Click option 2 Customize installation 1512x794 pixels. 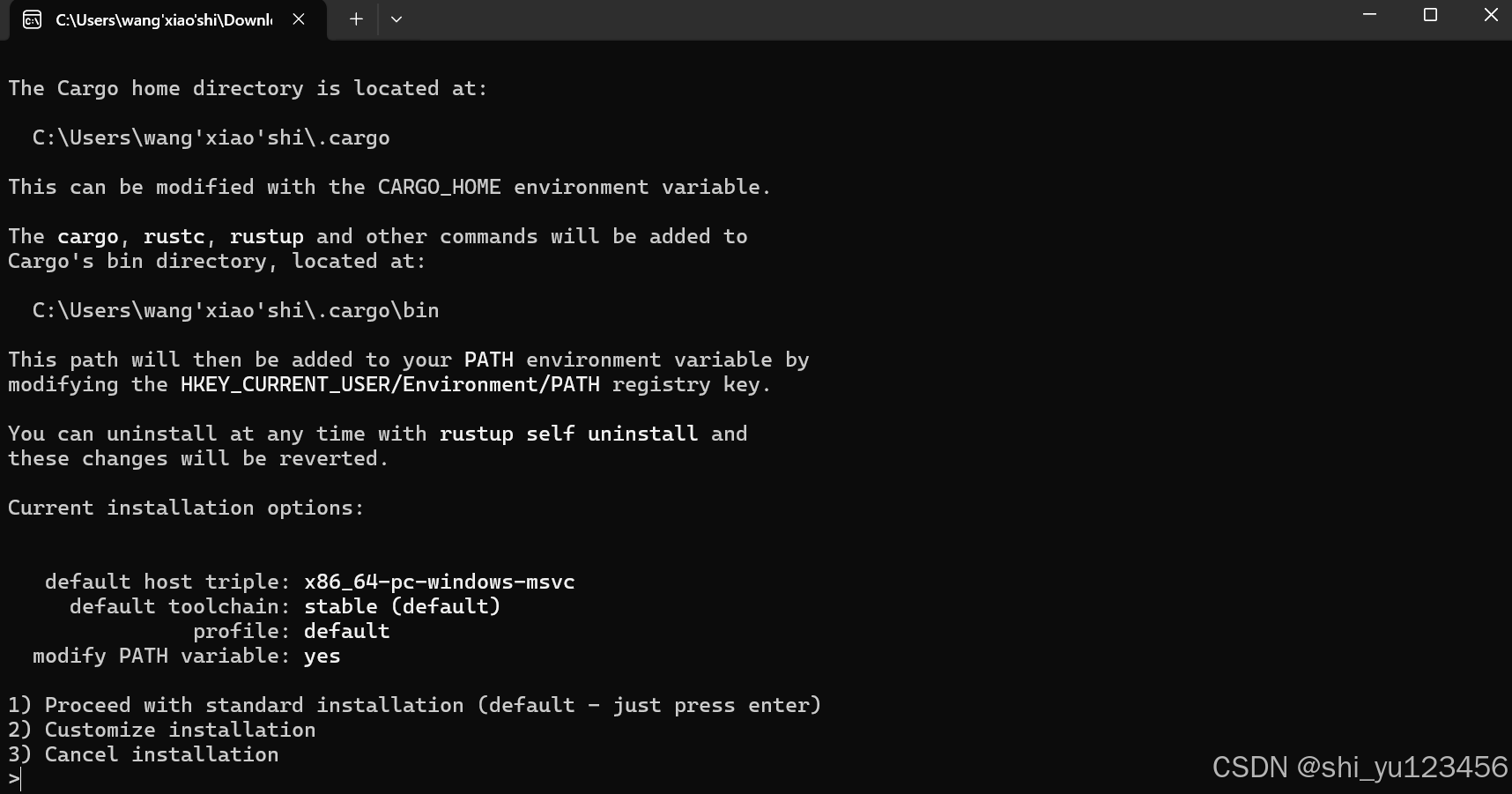[x=162, y=730]
